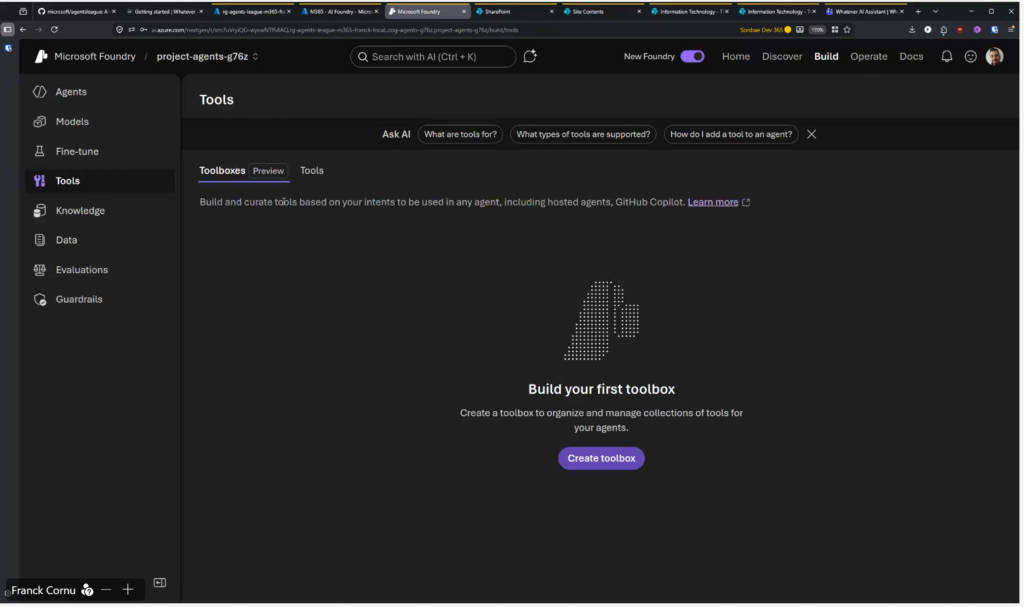Open the feedback smiley icon

(x=970, y=57)
